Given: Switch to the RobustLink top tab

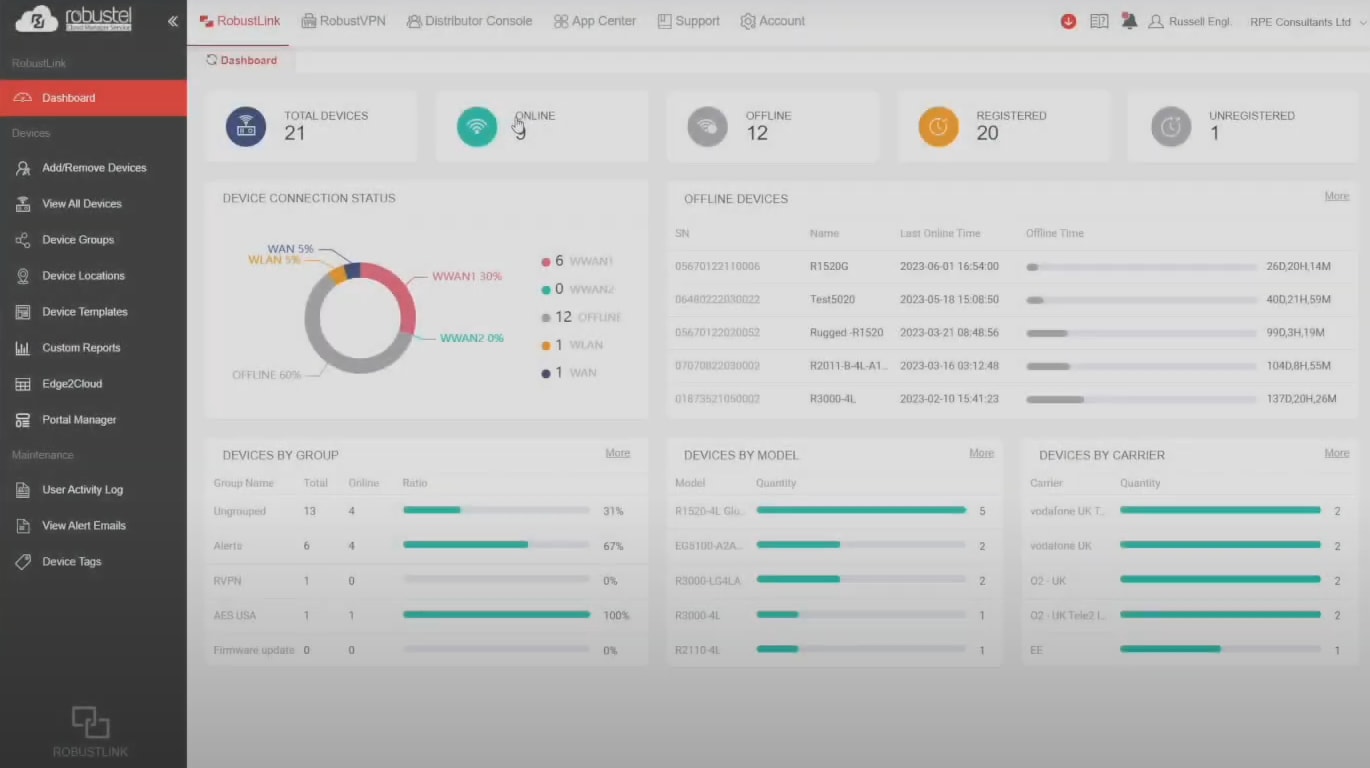Looking at the screenshot, I should point(240,21).
